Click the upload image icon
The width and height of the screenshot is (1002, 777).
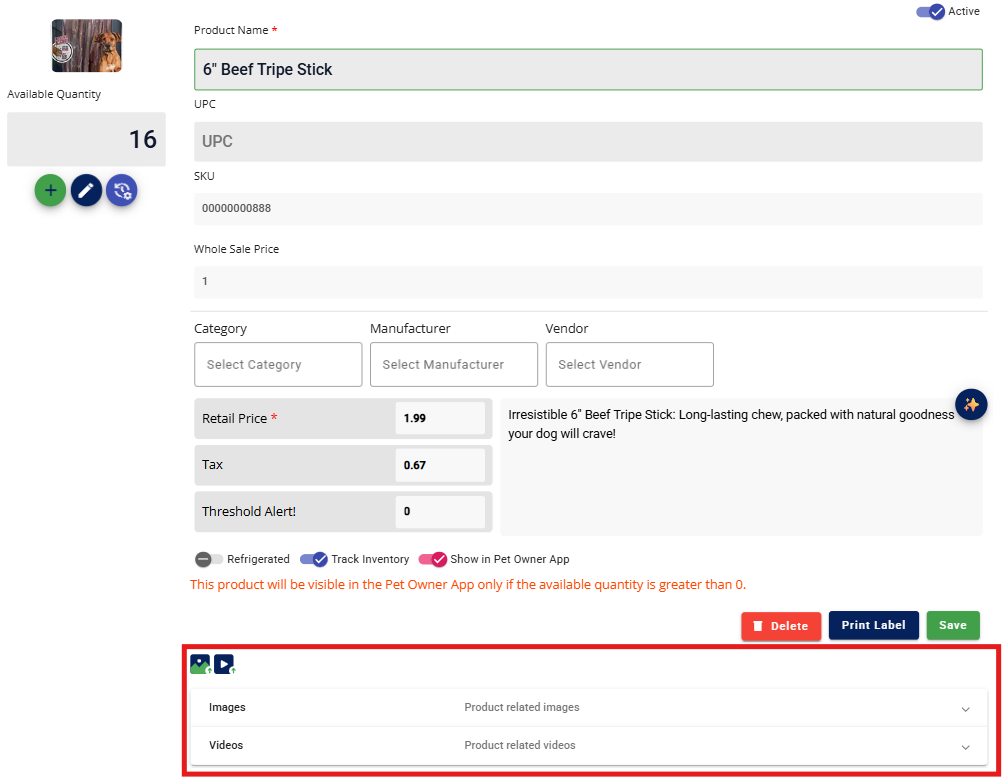[x=201, y=664]
